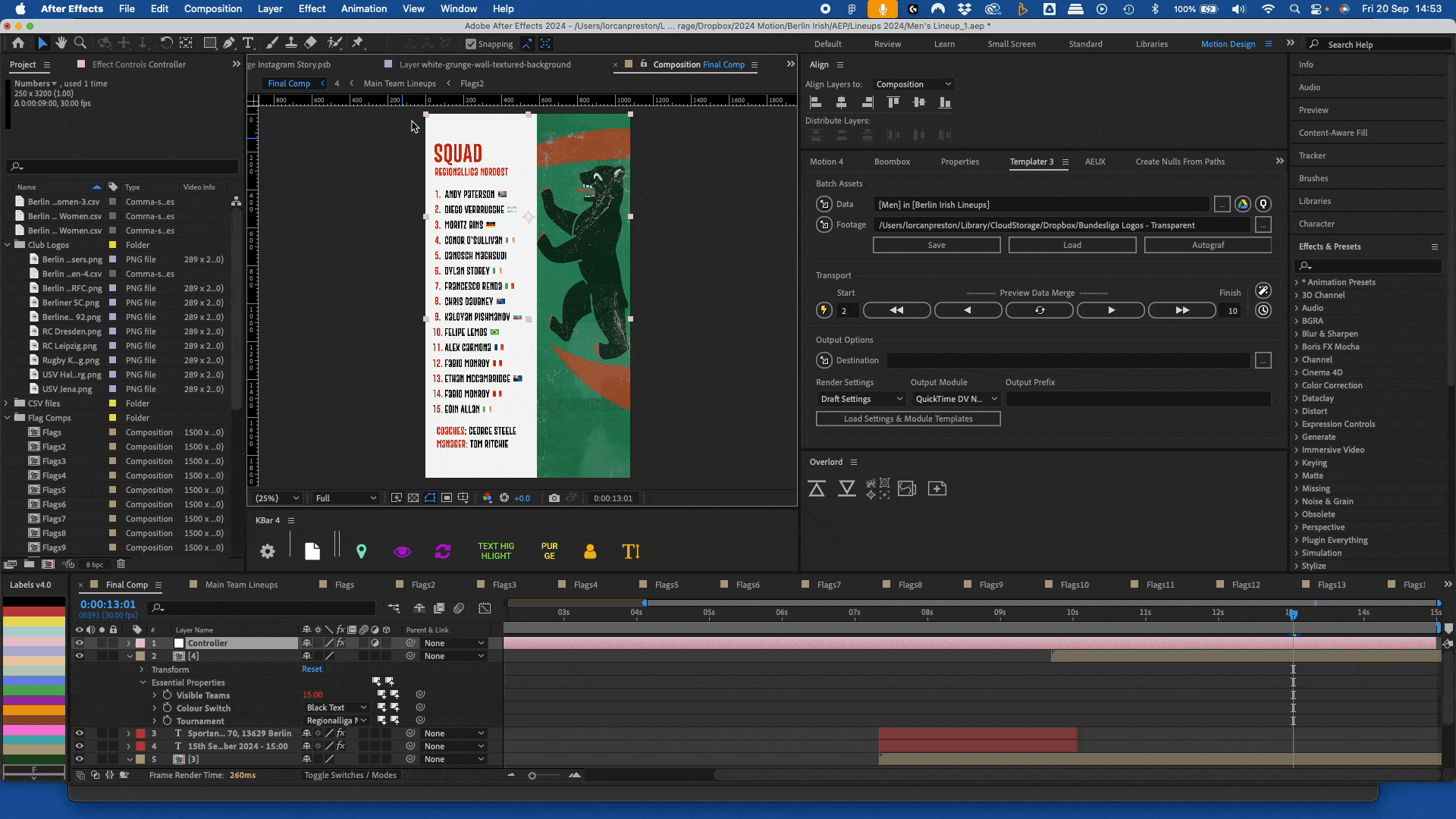Click the yellow label color swatch
Screen dimensions: 1456x819
pos(34,622)
